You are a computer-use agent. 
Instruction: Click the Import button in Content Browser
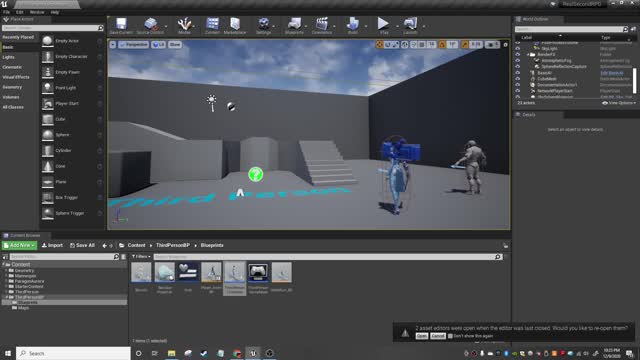pyautogui.click(x=52, y=245)
